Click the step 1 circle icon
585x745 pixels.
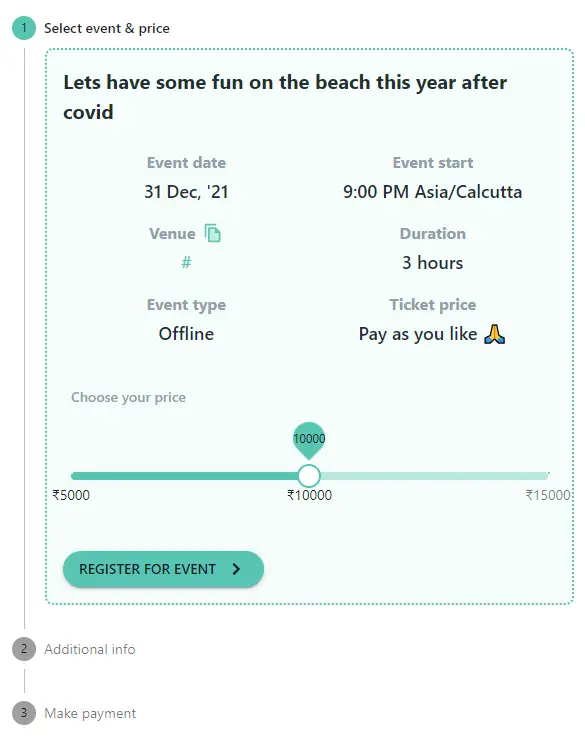[x=24, y=28]
